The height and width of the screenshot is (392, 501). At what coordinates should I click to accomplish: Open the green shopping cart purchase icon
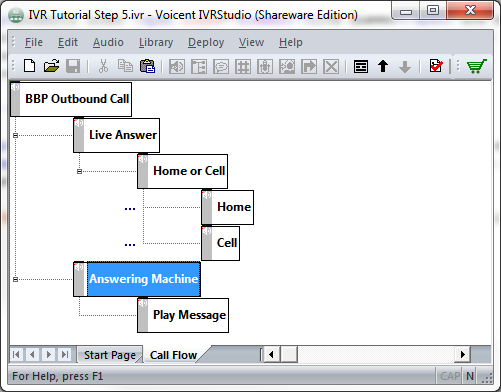tap(477, 66)
